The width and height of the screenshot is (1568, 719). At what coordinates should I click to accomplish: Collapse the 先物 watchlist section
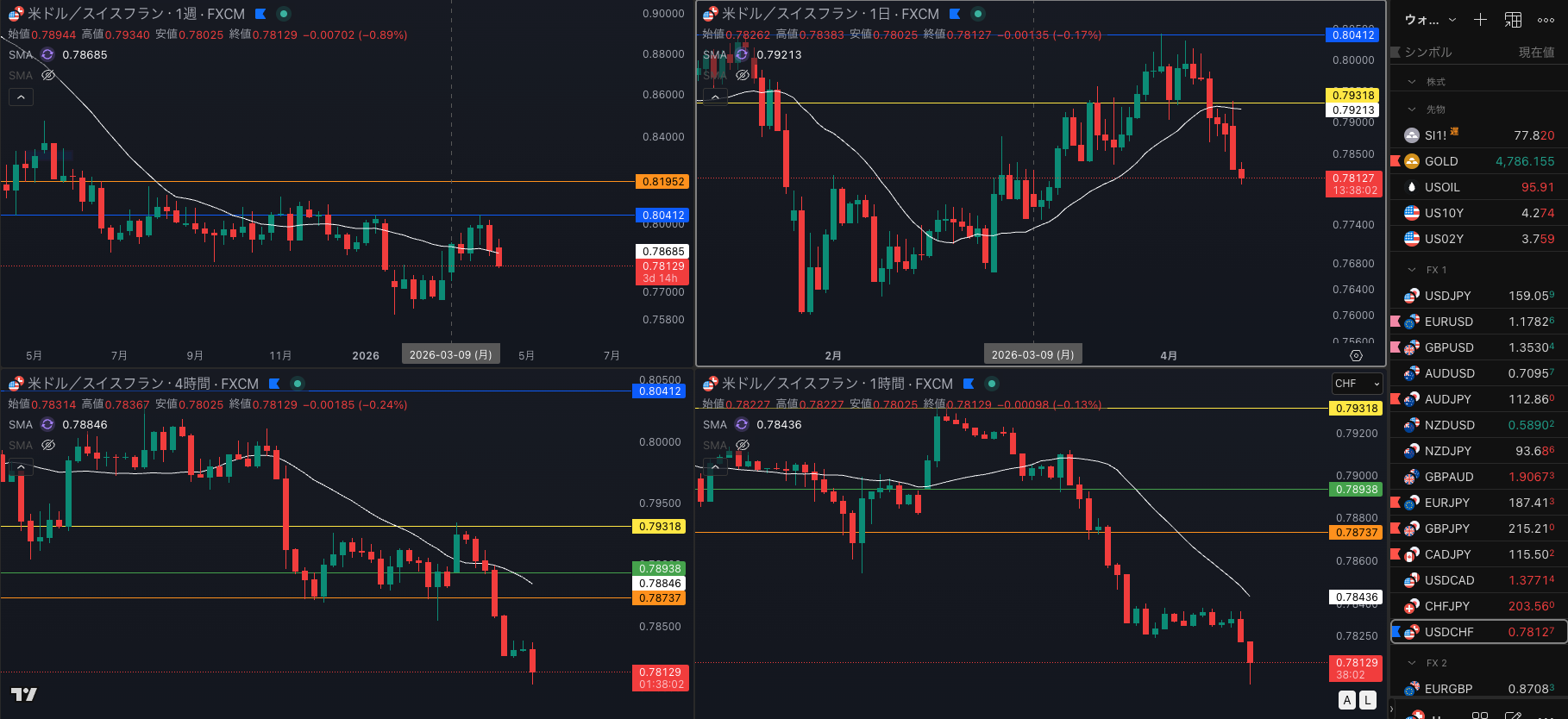1412,109
